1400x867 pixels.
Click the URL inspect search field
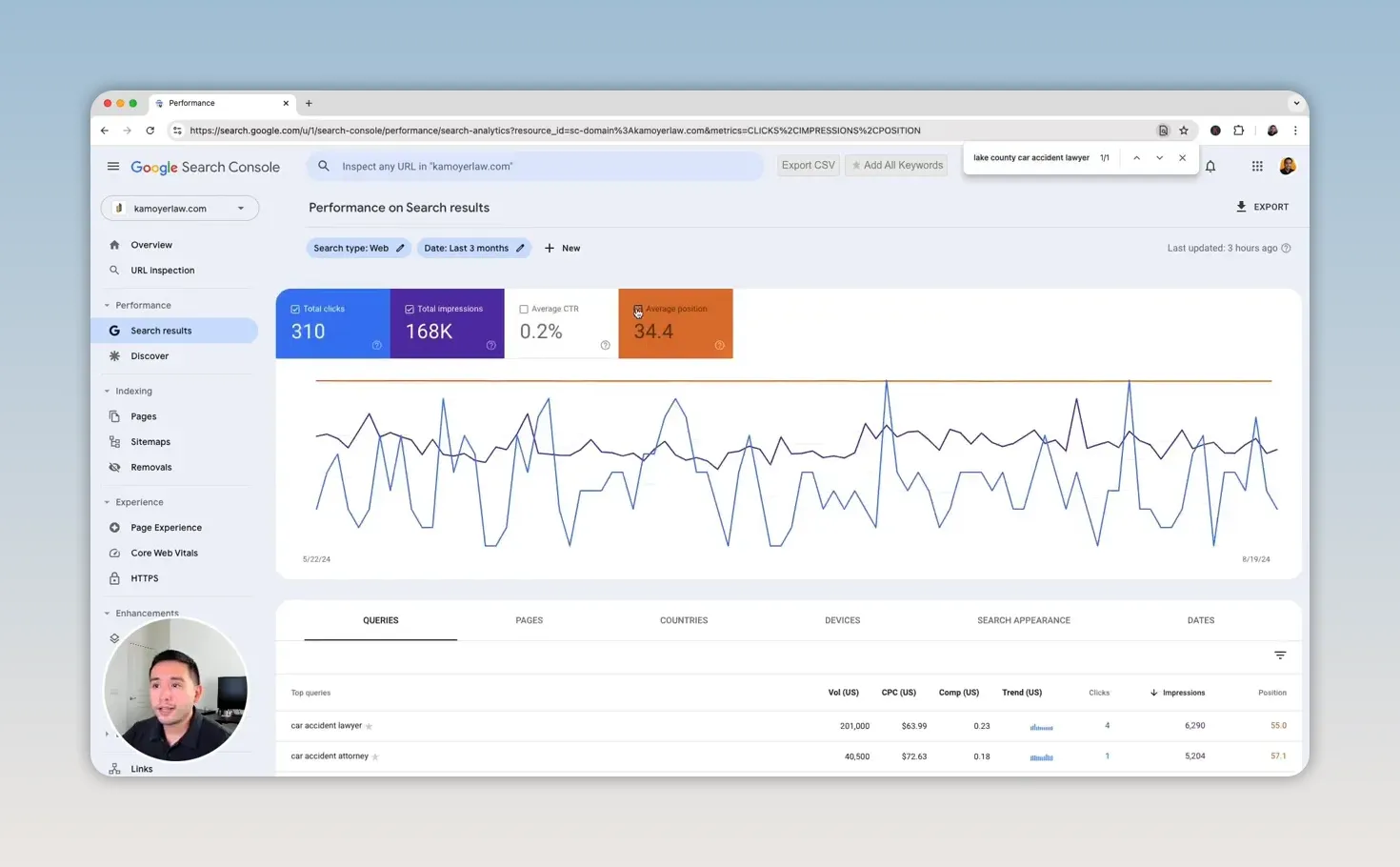pyautogui.click(x=535, y=166)
